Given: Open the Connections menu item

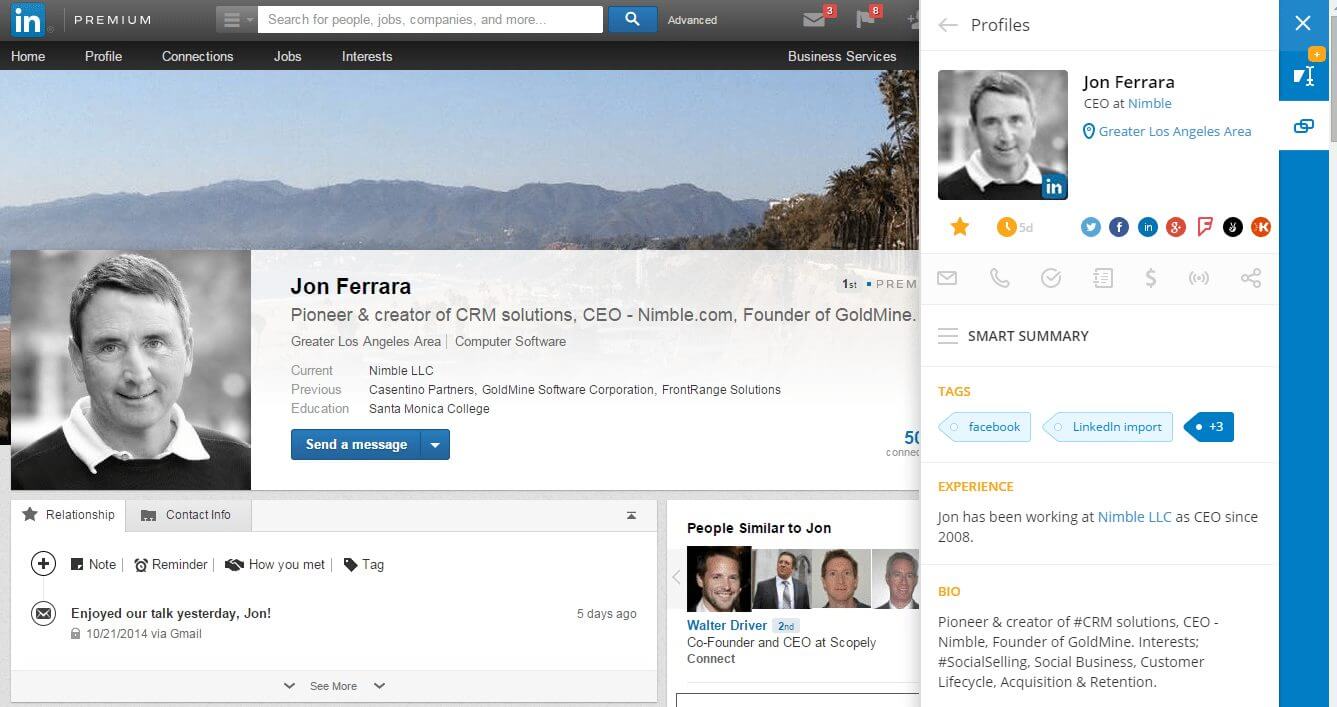Looking at the screenshot, I should tap(197, 56).
